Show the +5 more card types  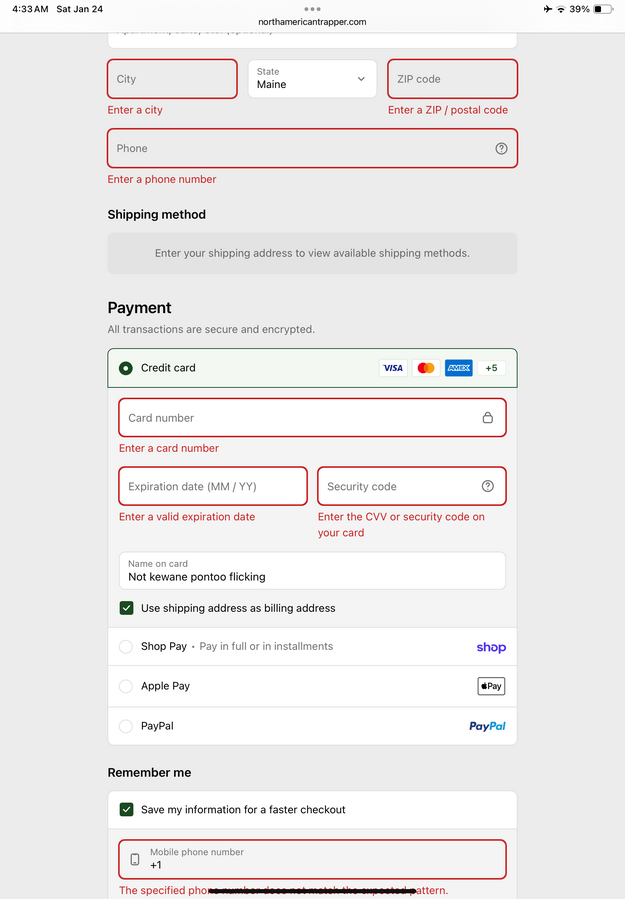tap(491, 368)
